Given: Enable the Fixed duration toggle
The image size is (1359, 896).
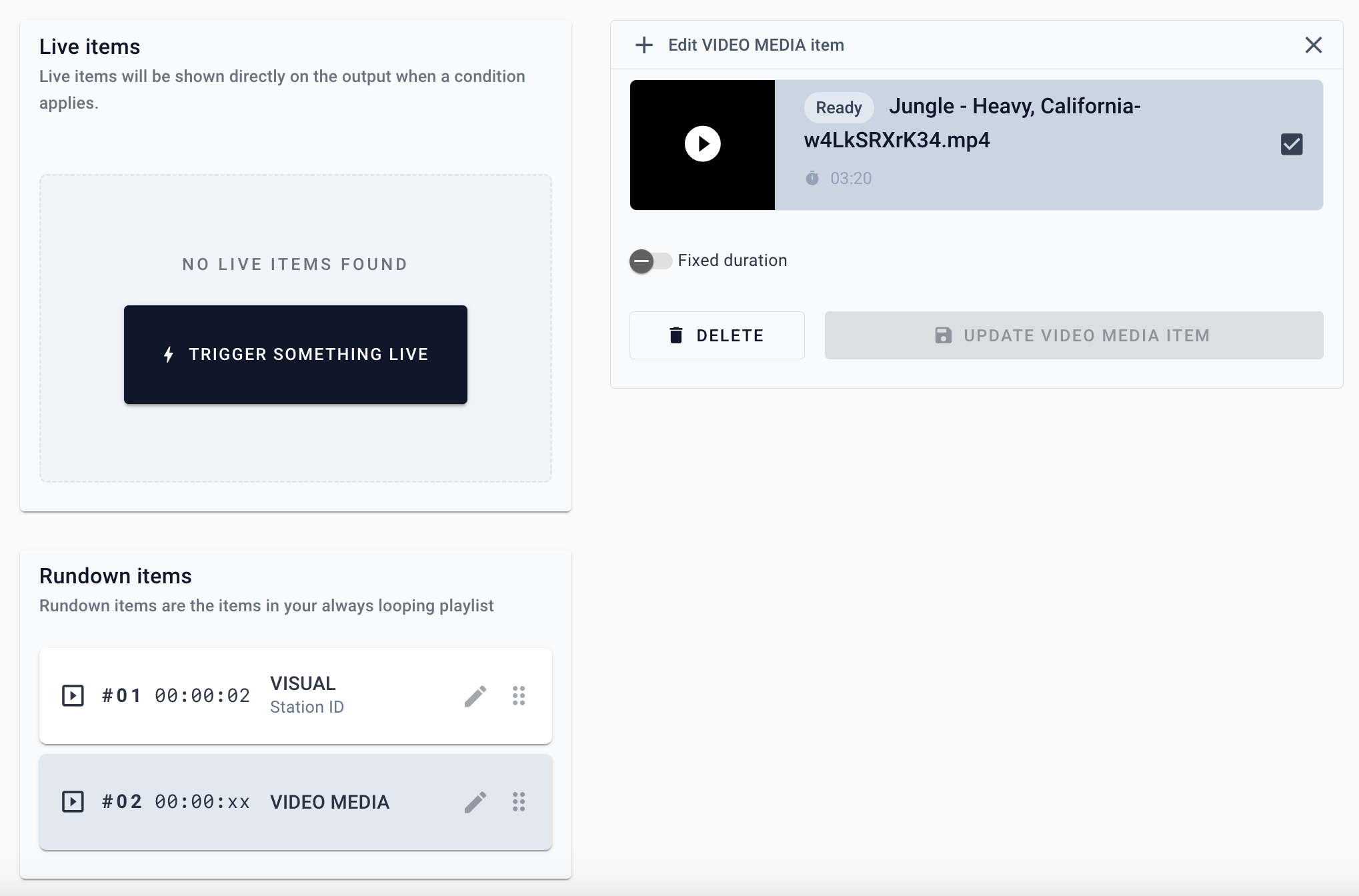Looking at the screenshot, I should [x=651, y=261].
